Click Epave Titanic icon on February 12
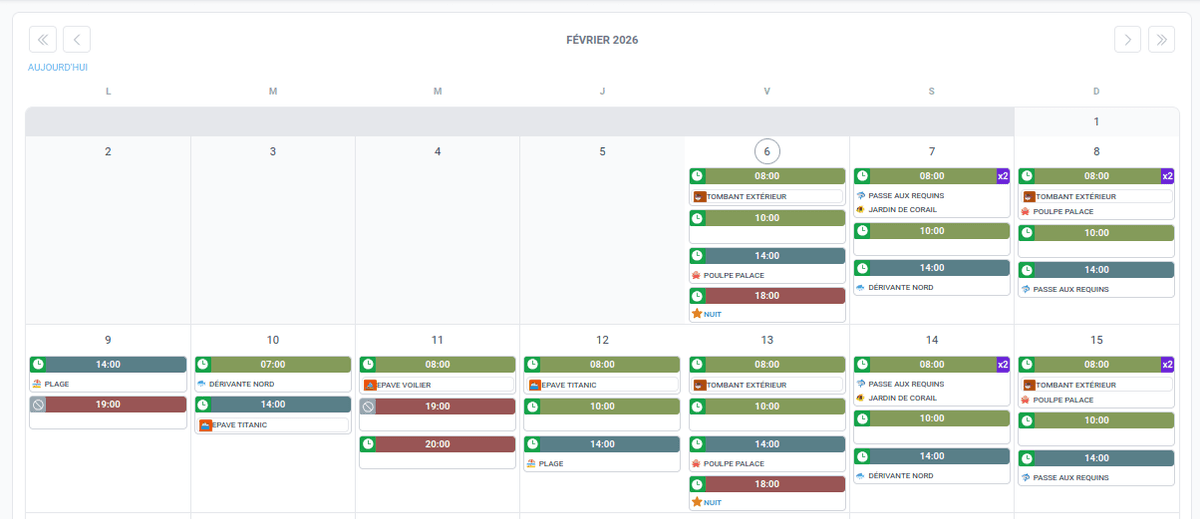1200x519 pixels. coord(535,385)
